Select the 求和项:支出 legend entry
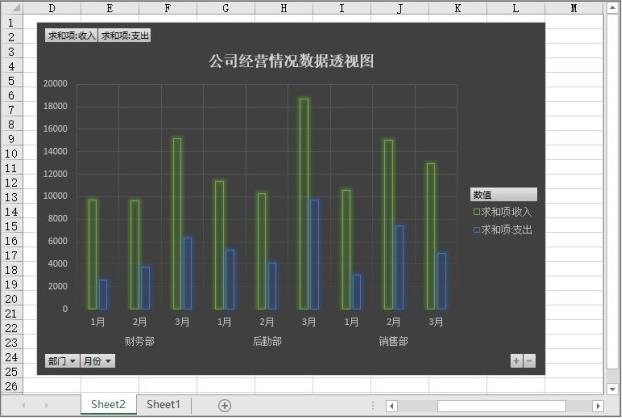 click(x=503, y=230)
